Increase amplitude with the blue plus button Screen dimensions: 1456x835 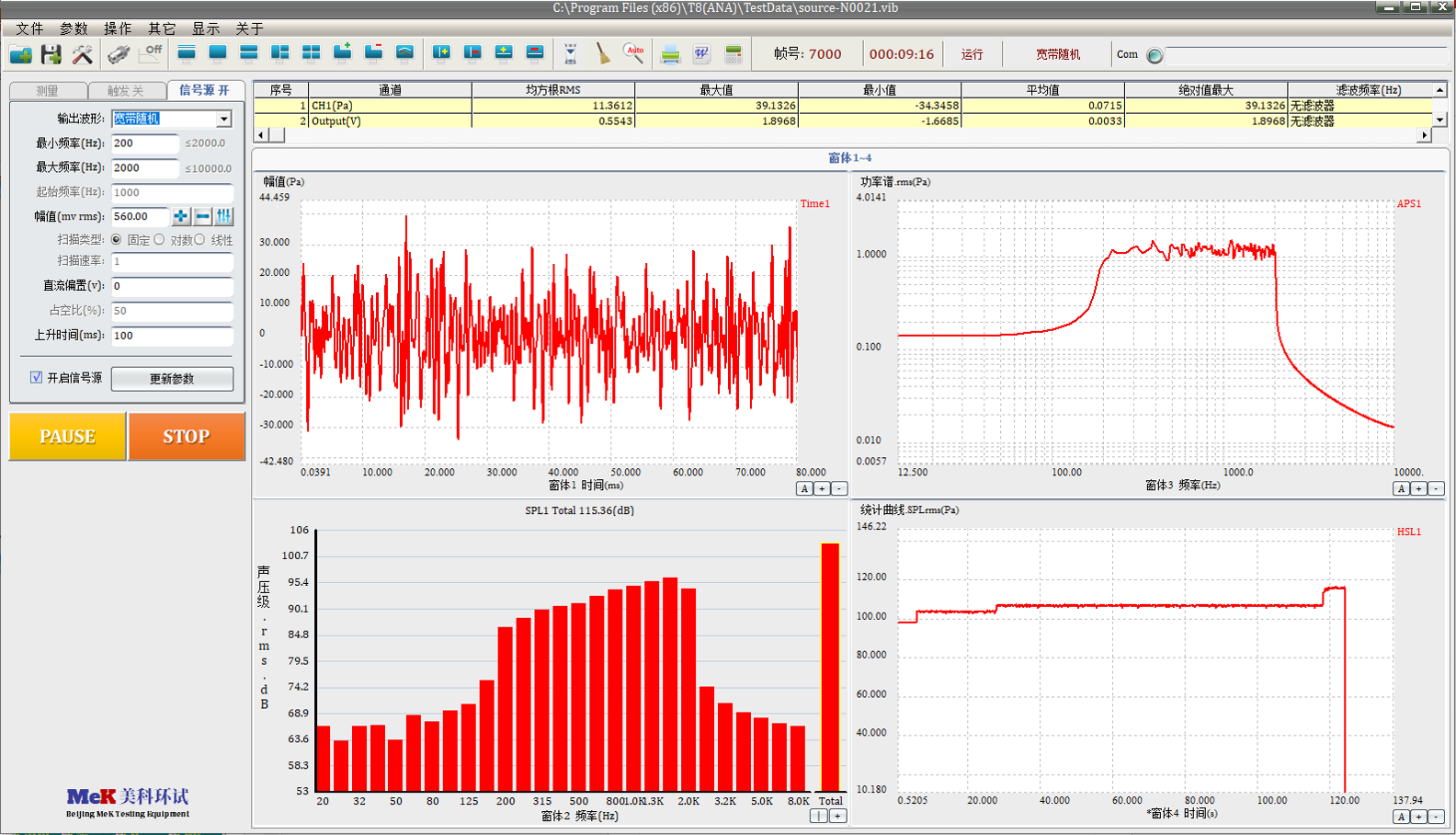181,217
